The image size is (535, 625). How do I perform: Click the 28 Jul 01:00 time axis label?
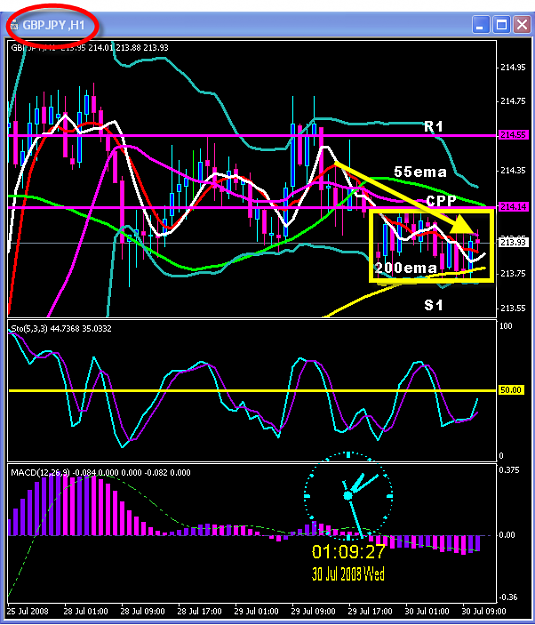tap(86, 611)
